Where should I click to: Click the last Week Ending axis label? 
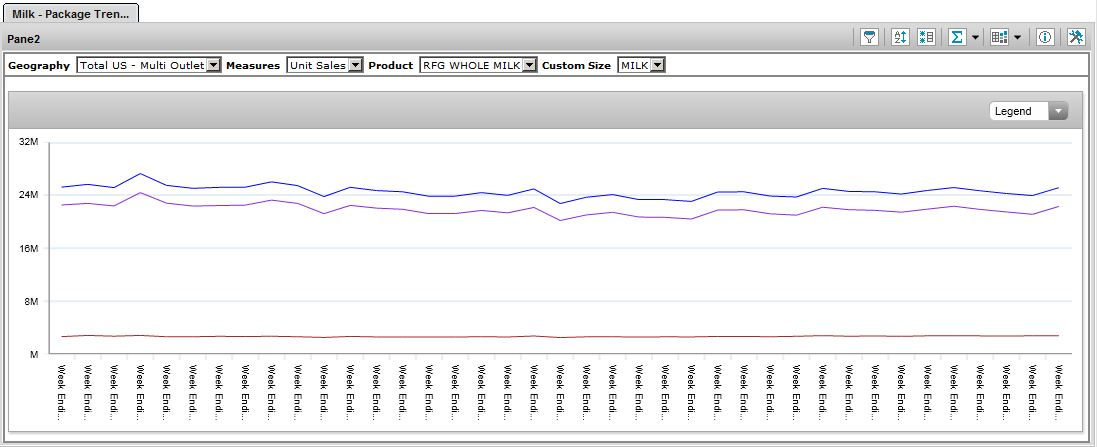(1058, 392)
